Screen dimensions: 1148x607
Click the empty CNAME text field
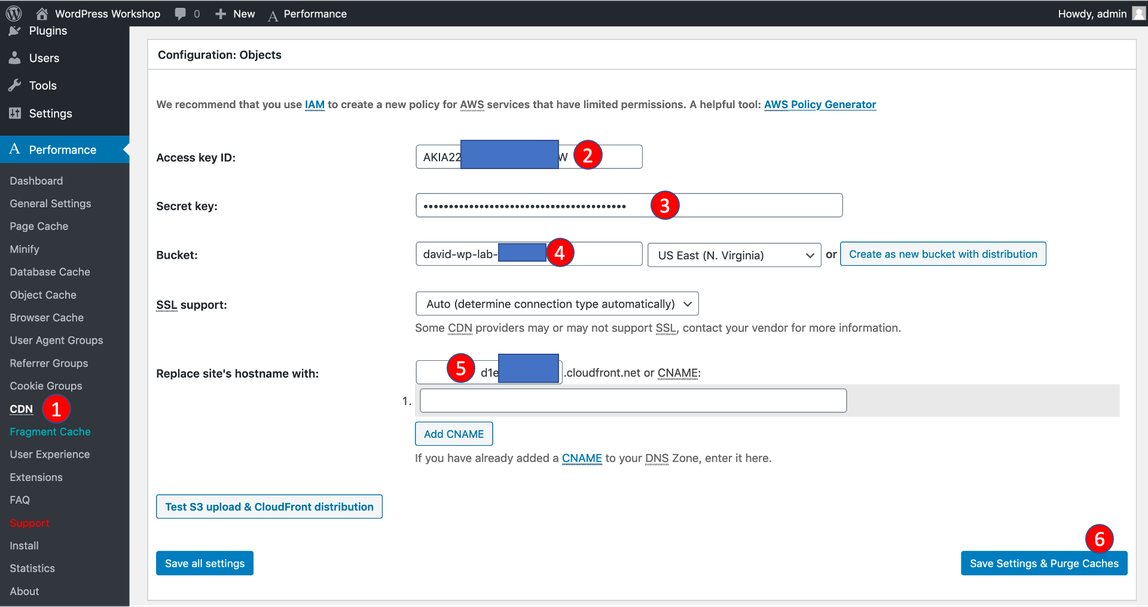coord(633,401)
